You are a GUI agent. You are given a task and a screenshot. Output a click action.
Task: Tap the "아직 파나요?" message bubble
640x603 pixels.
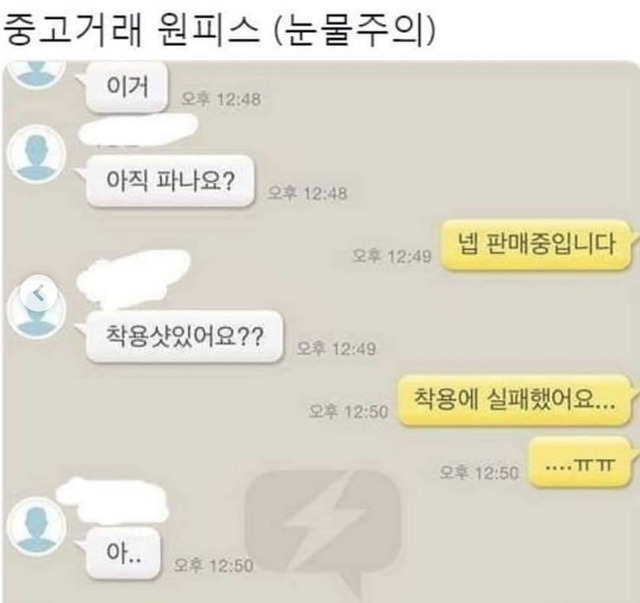(x=170, y=180)
